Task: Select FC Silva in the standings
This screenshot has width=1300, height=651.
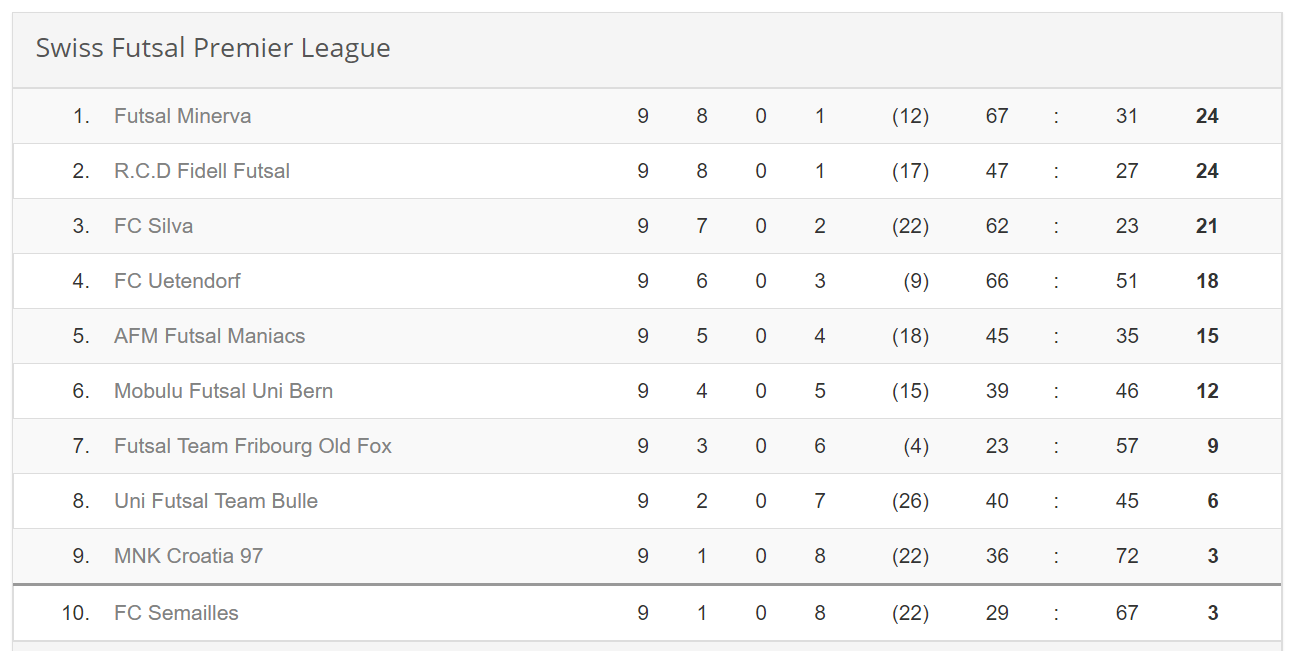Action: tap(153, 226)
